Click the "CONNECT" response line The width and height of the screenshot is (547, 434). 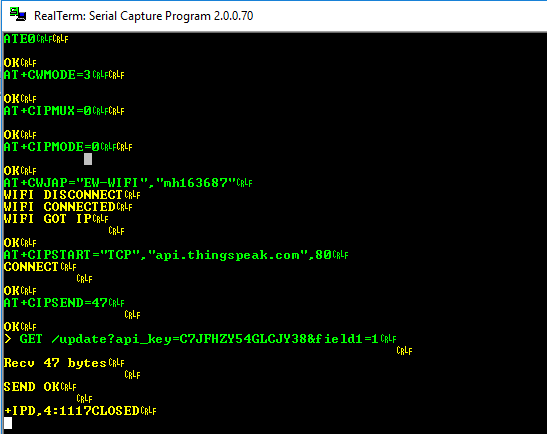tap(40, 267)
